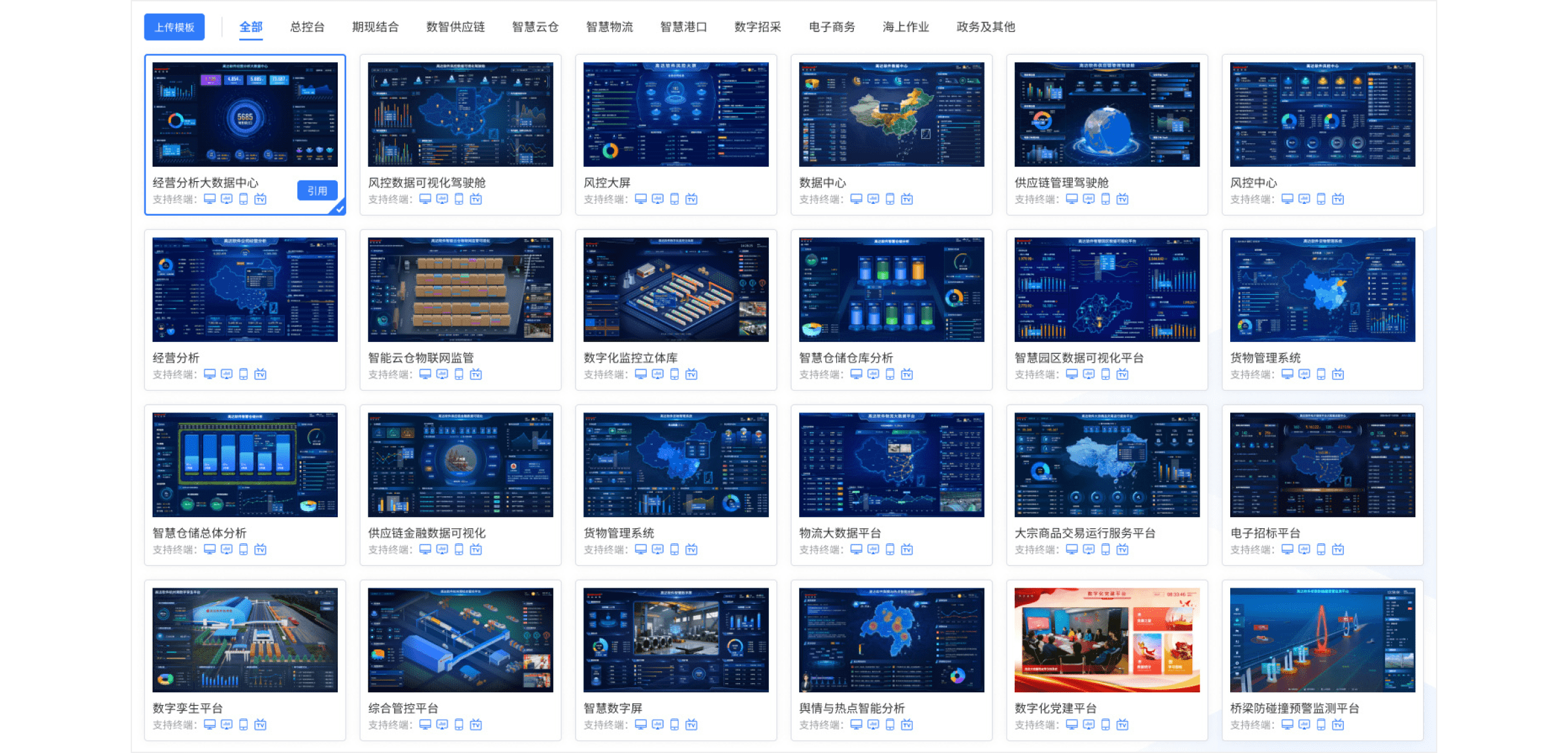Open the 智慧园区数据可视化平台 title link
This screenshot has width=1568, height=753.
[1079, 358]
